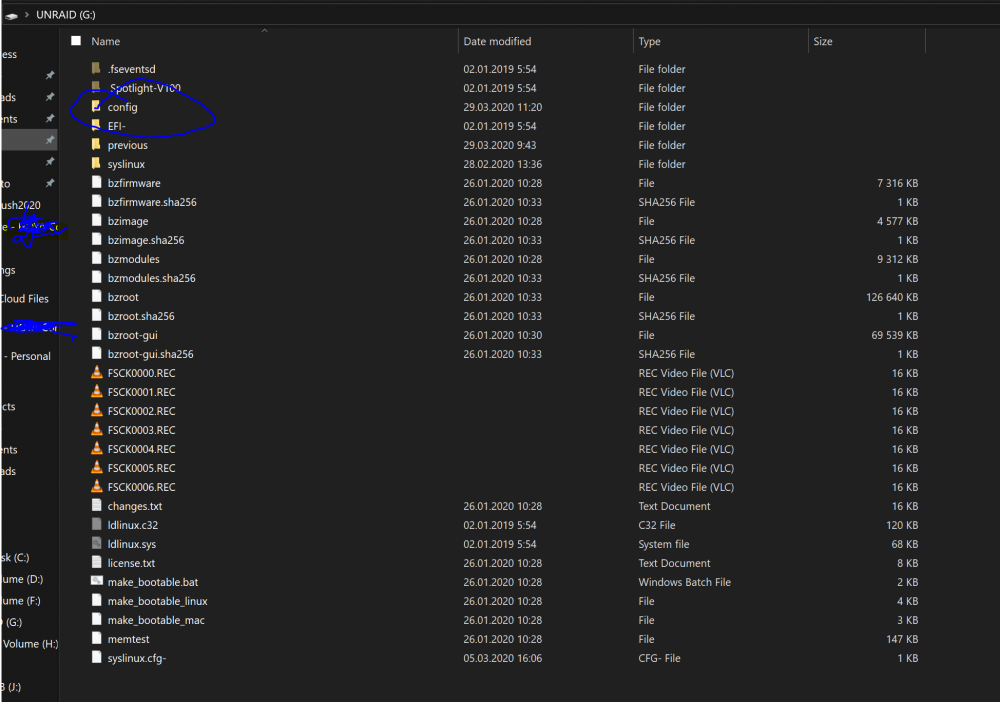Image resolution: width=1000 pixels, height=702 pixels.
Task: Sort by Date modified column header
Action: [497, 41]
